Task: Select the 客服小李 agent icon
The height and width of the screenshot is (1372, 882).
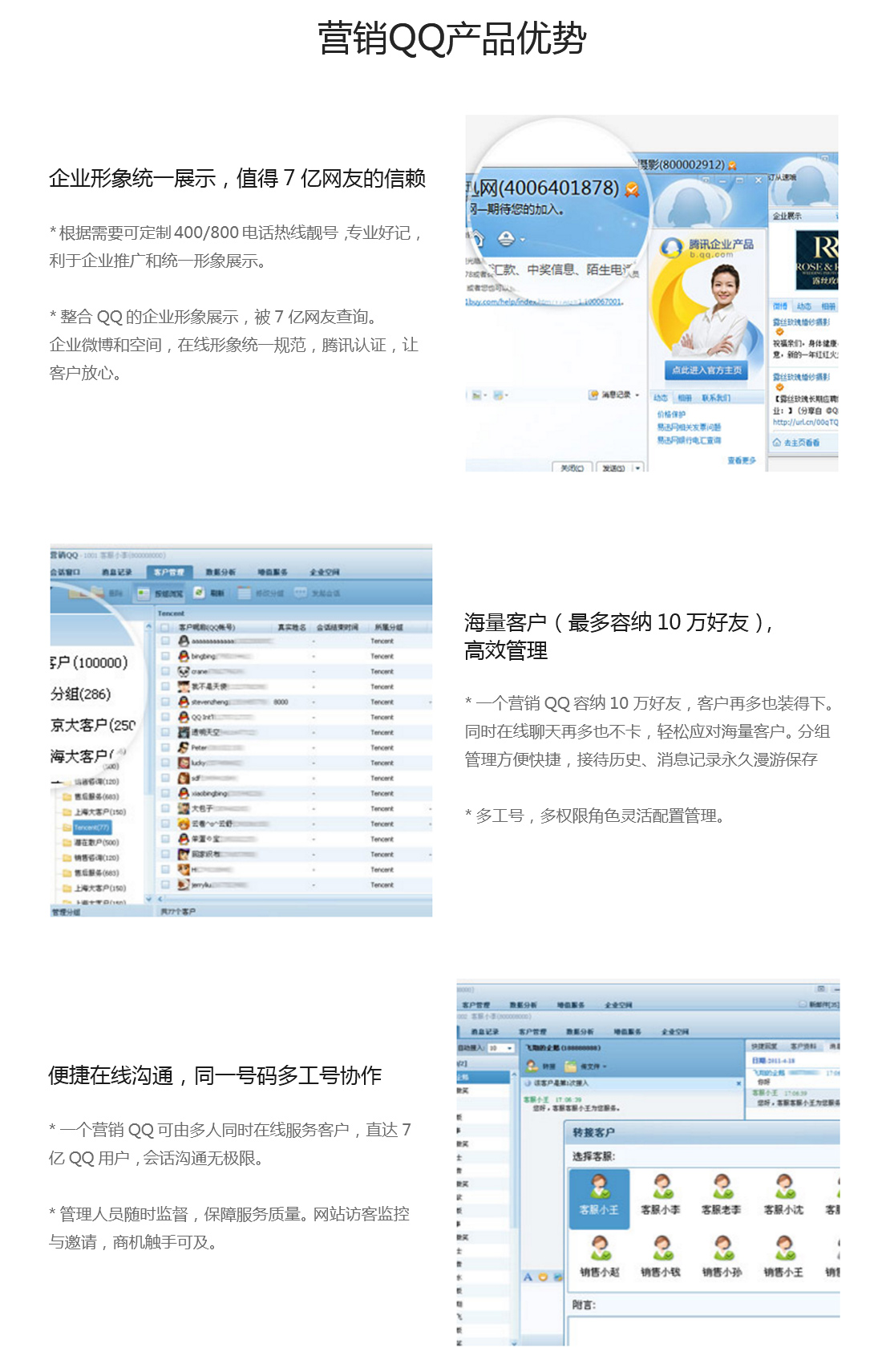Action: [x=661, y=1187]
